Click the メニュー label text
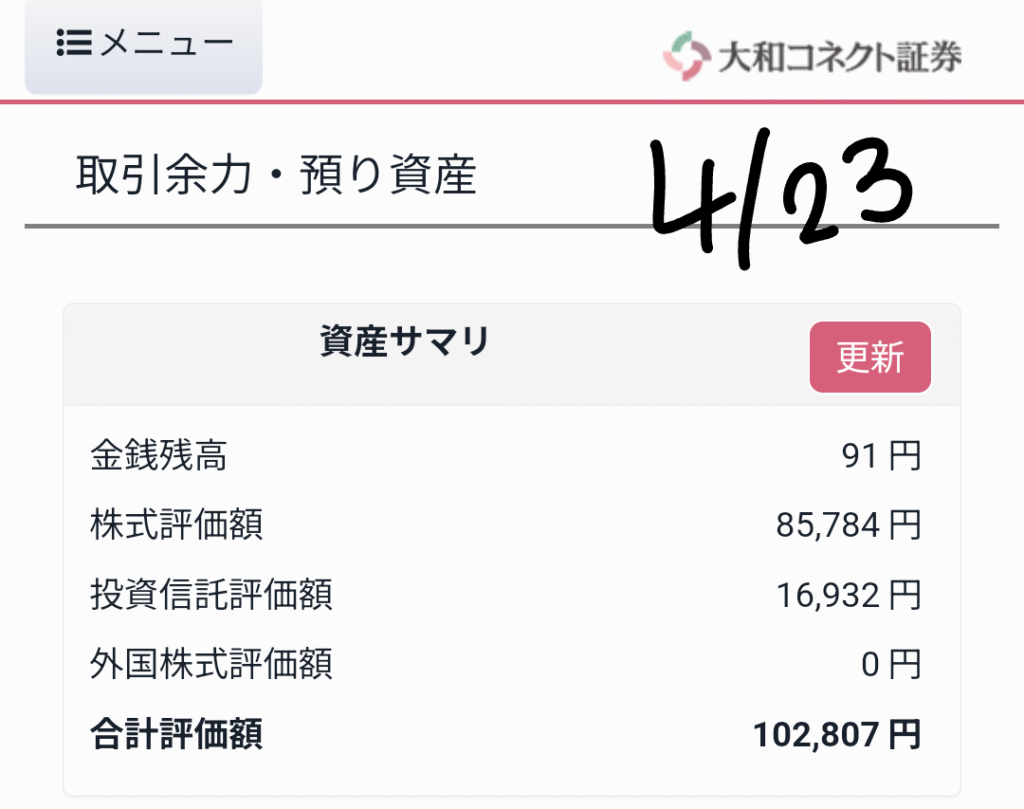 pos(167,43)
